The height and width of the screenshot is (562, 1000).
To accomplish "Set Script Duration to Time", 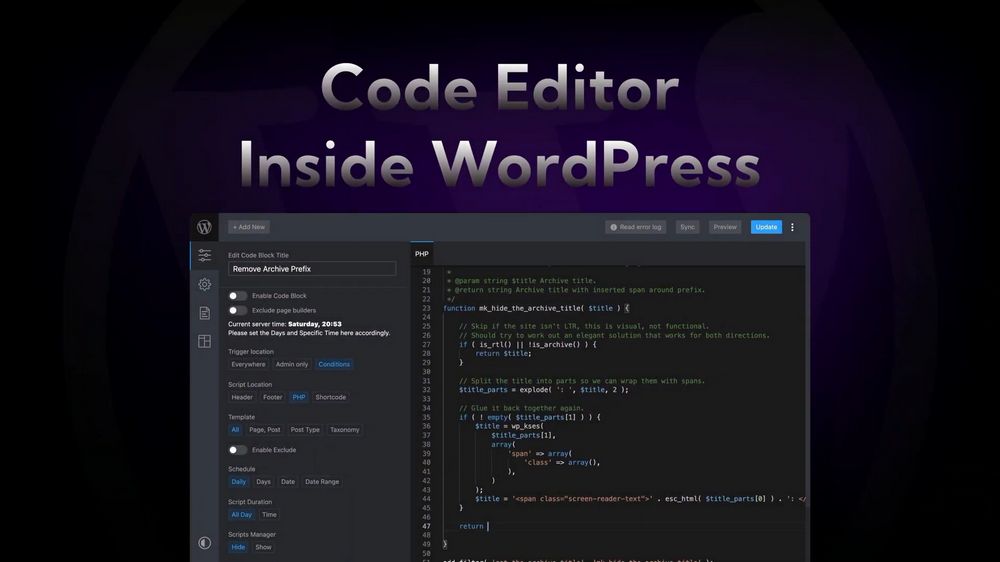I will (x=269, y=515).
